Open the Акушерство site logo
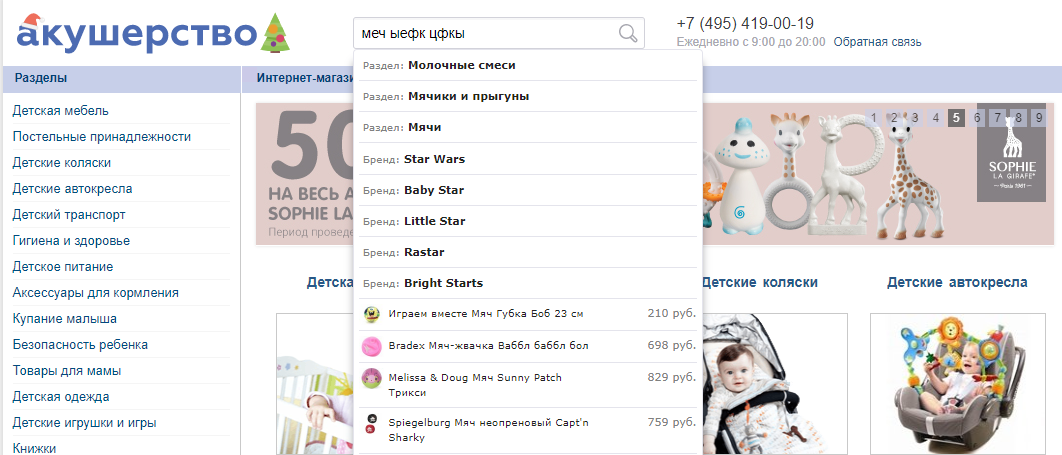Viewport: 1062px width, 455px height. click(153, 33)
